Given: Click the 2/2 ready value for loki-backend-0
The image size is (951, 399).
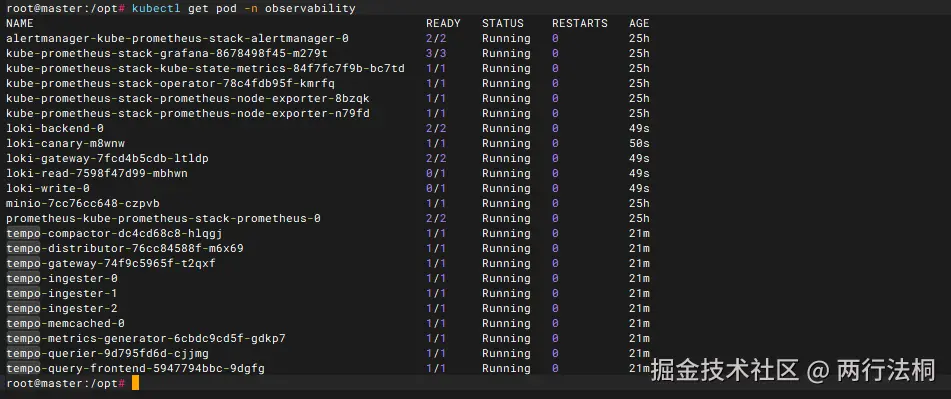Looking at the screenshot, I should click(436, 129).
